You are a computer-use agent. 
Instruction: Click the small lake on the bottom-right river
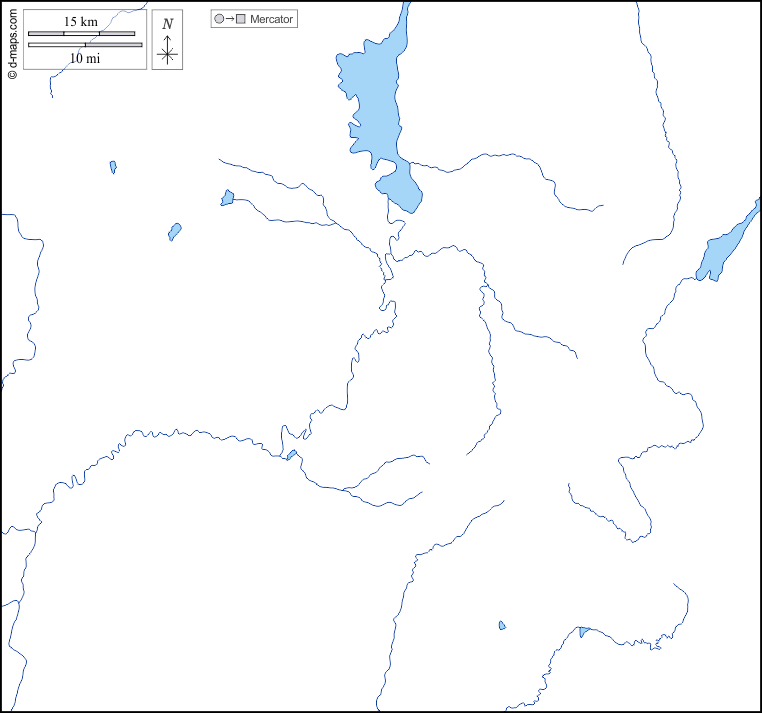pos(583,631)
